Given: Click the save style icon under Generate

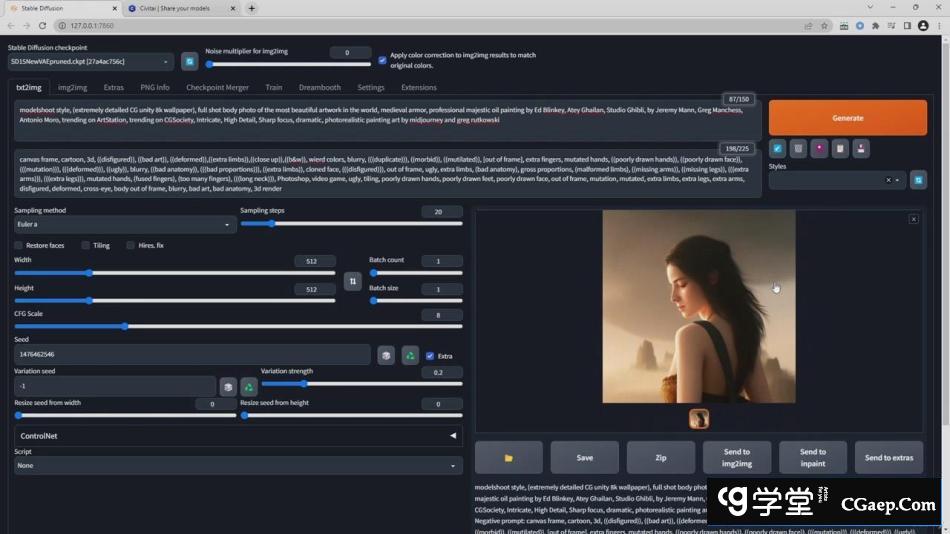Looking at the screenshot, I should click(x=861, y=148).
